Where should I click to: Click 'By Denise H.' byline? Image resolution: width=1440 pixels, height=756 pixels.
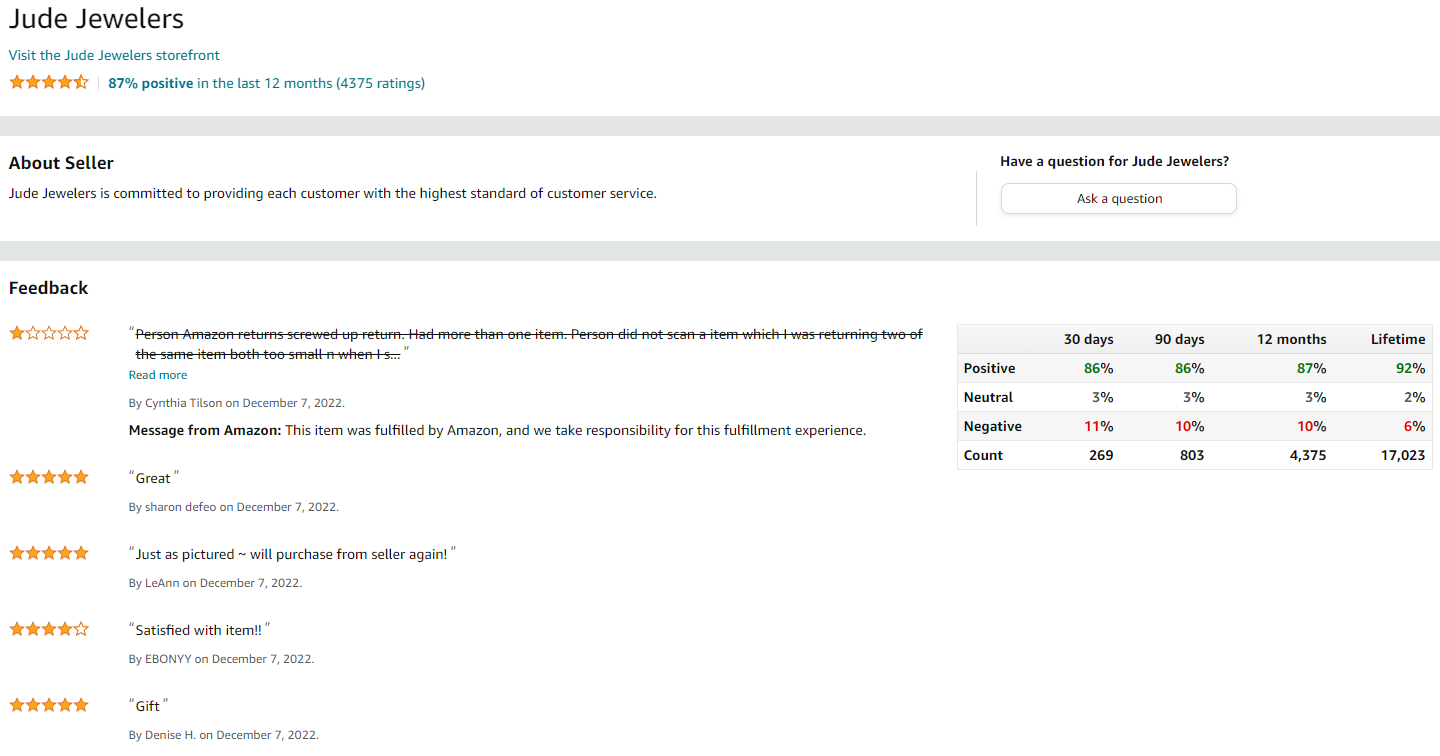click(x=224, y=735)
